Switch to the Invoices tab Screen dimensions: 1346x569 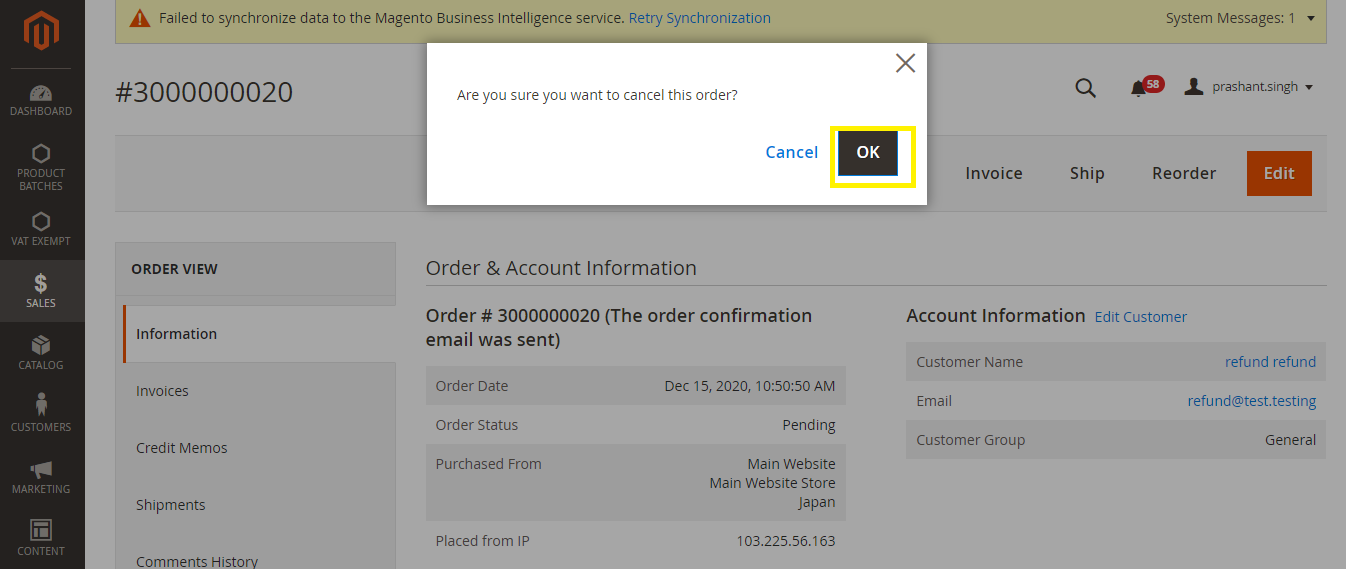click(x=162, y=391)
